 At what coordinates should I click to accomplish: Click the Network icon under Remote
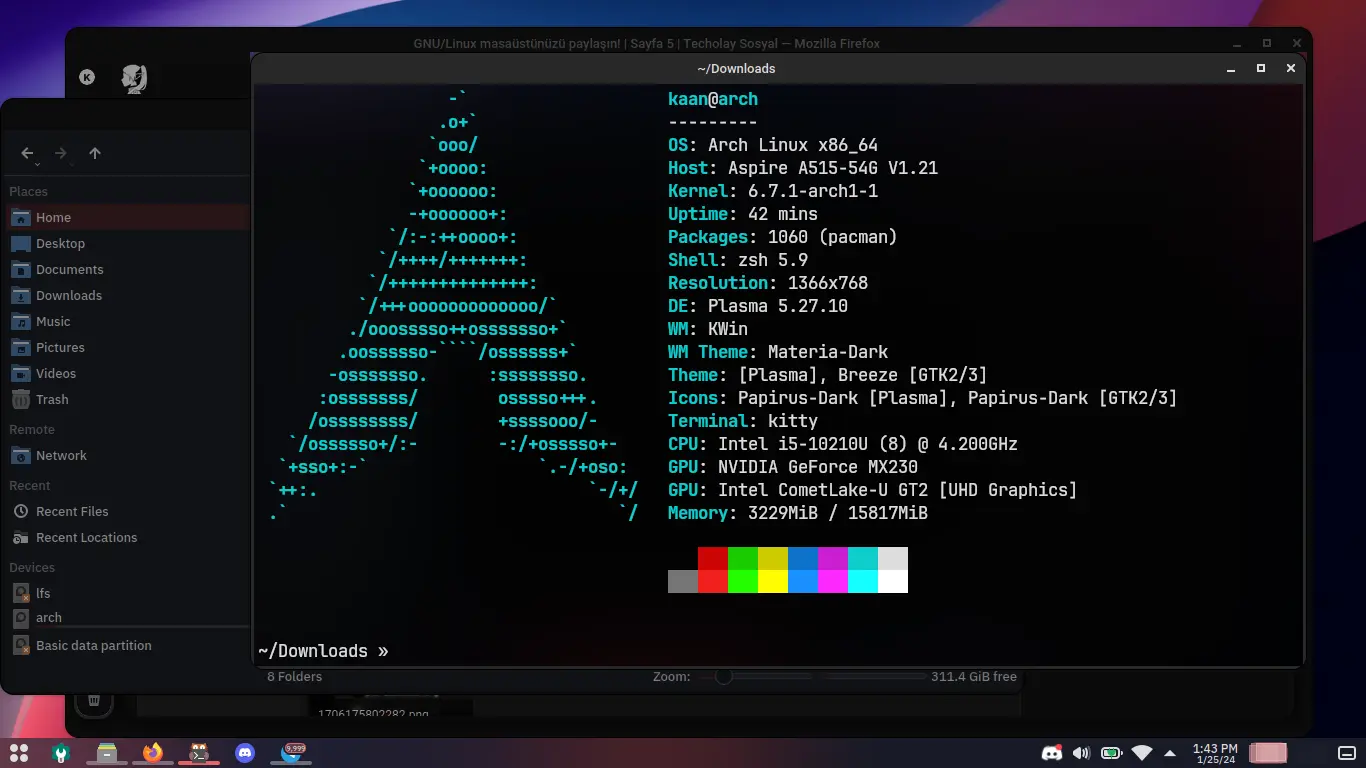[x=20, y=455]
